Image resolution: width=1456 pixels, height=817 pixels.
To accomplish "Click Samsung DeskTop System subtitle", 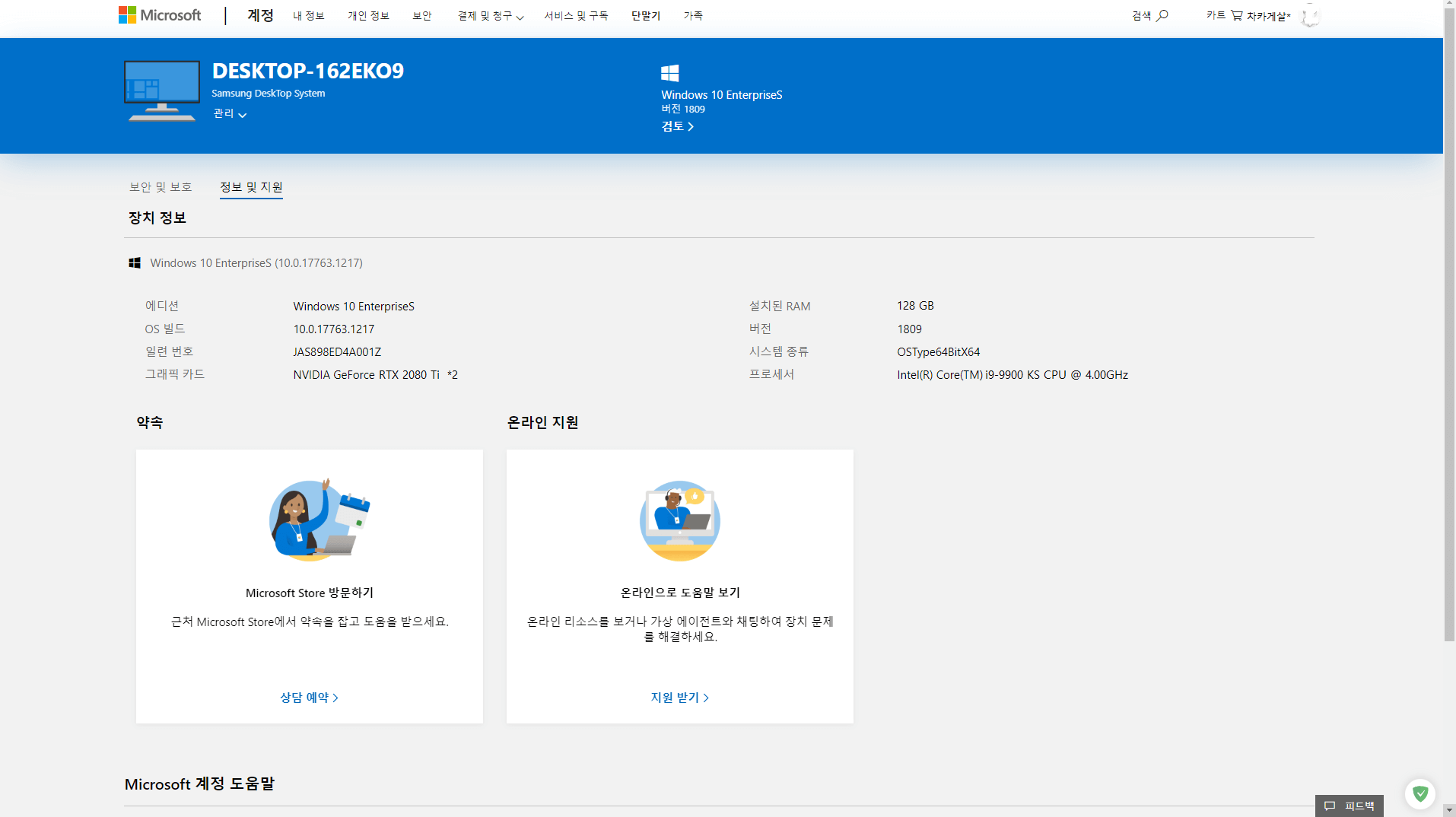I will pos(268,94).
